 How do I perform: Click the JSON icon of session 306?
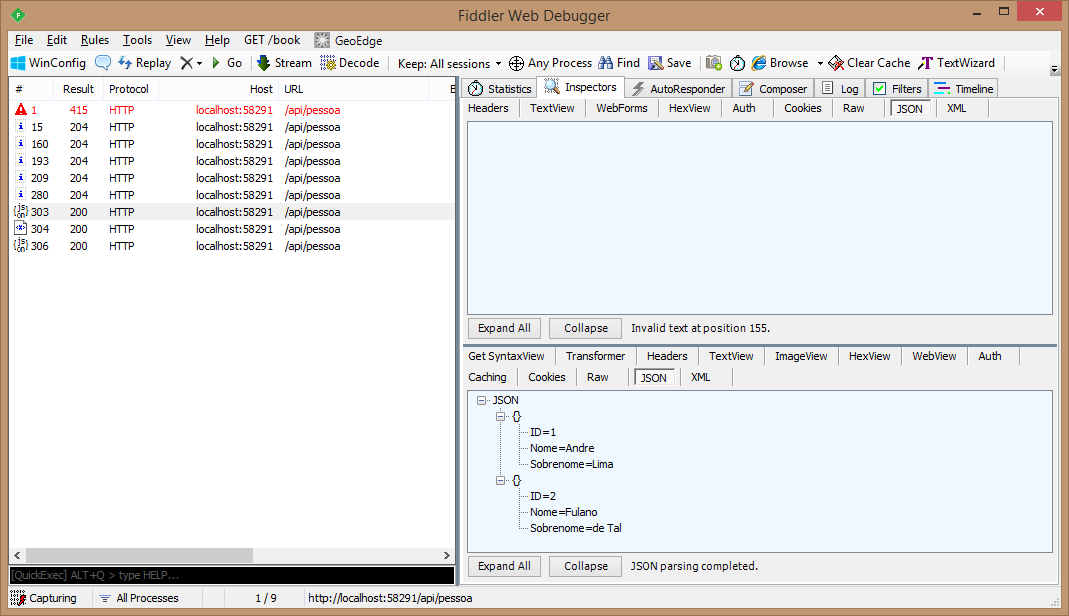pyautogui.click(x=20, y=246)
